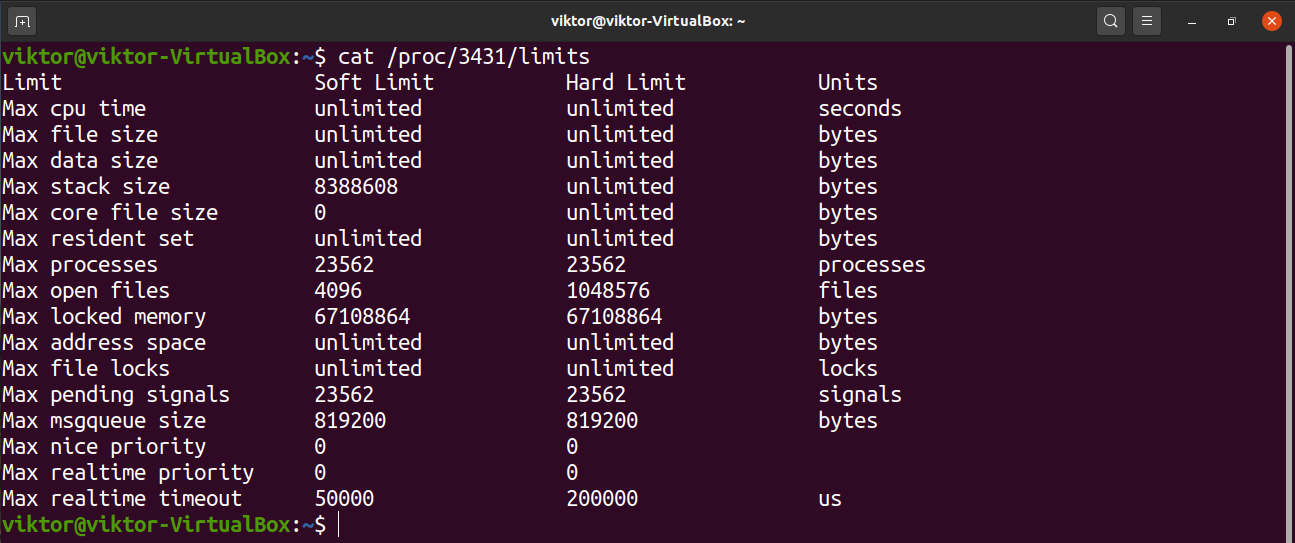The image size is (1295, 543).
Task: Click the window title viktor@viktor-VirtualBox
Action: [647, 20]
